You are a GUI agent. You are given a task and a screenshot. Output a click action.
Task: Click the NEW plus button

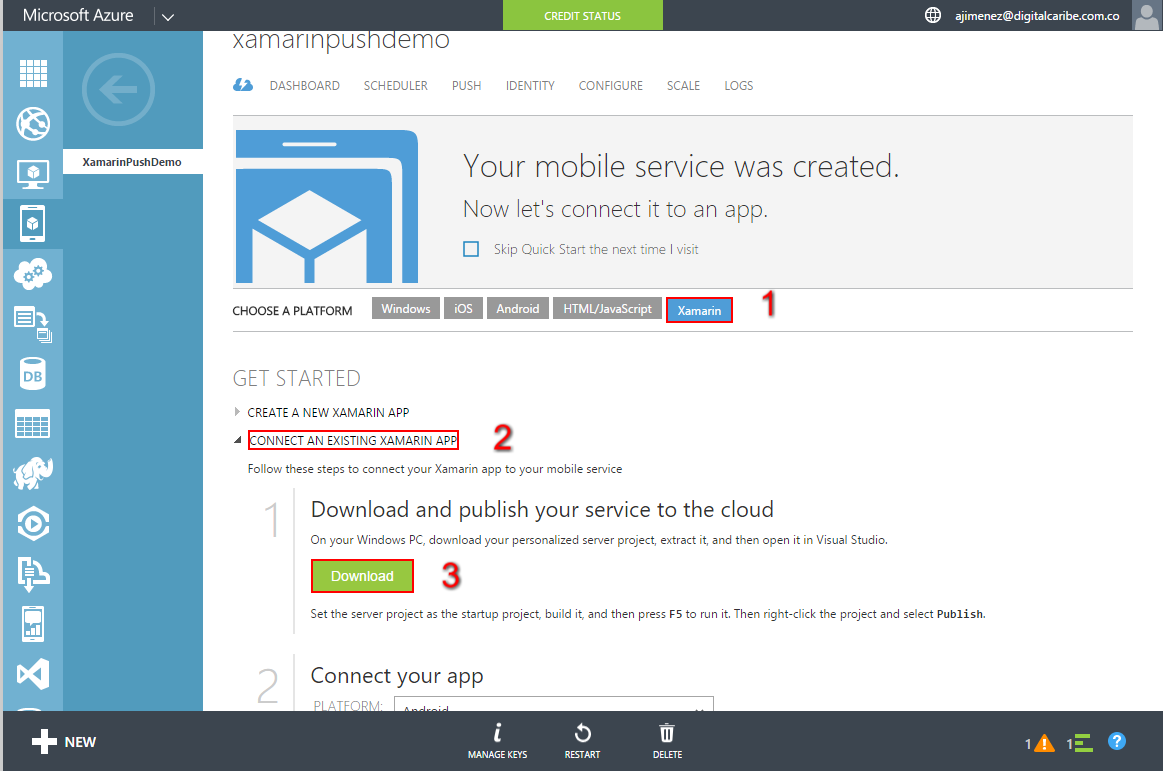pos(64,741)
